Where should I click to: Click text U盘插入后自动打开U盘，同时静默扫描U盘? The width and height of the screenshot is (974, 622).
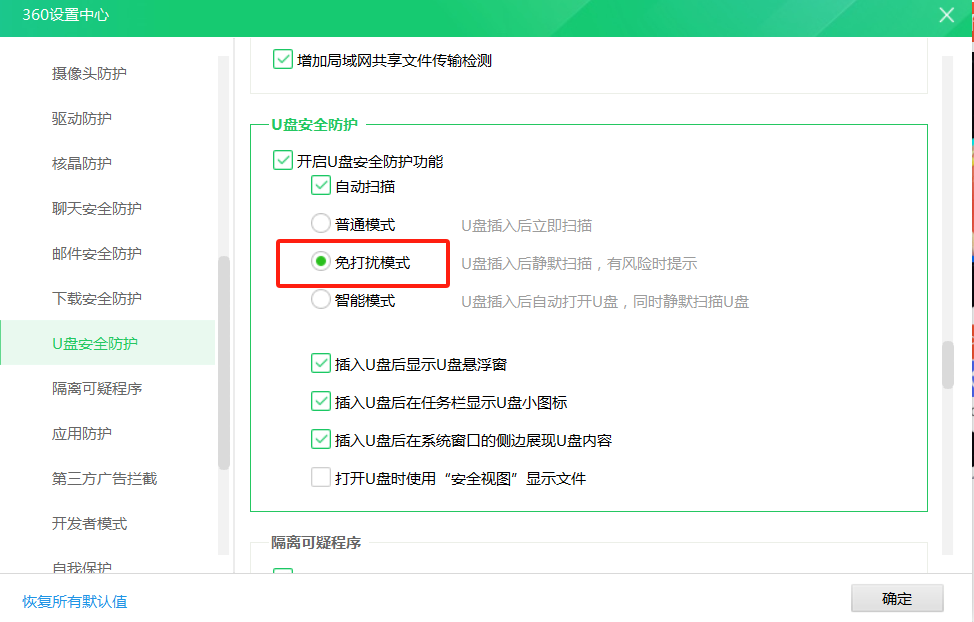point(605,302)
